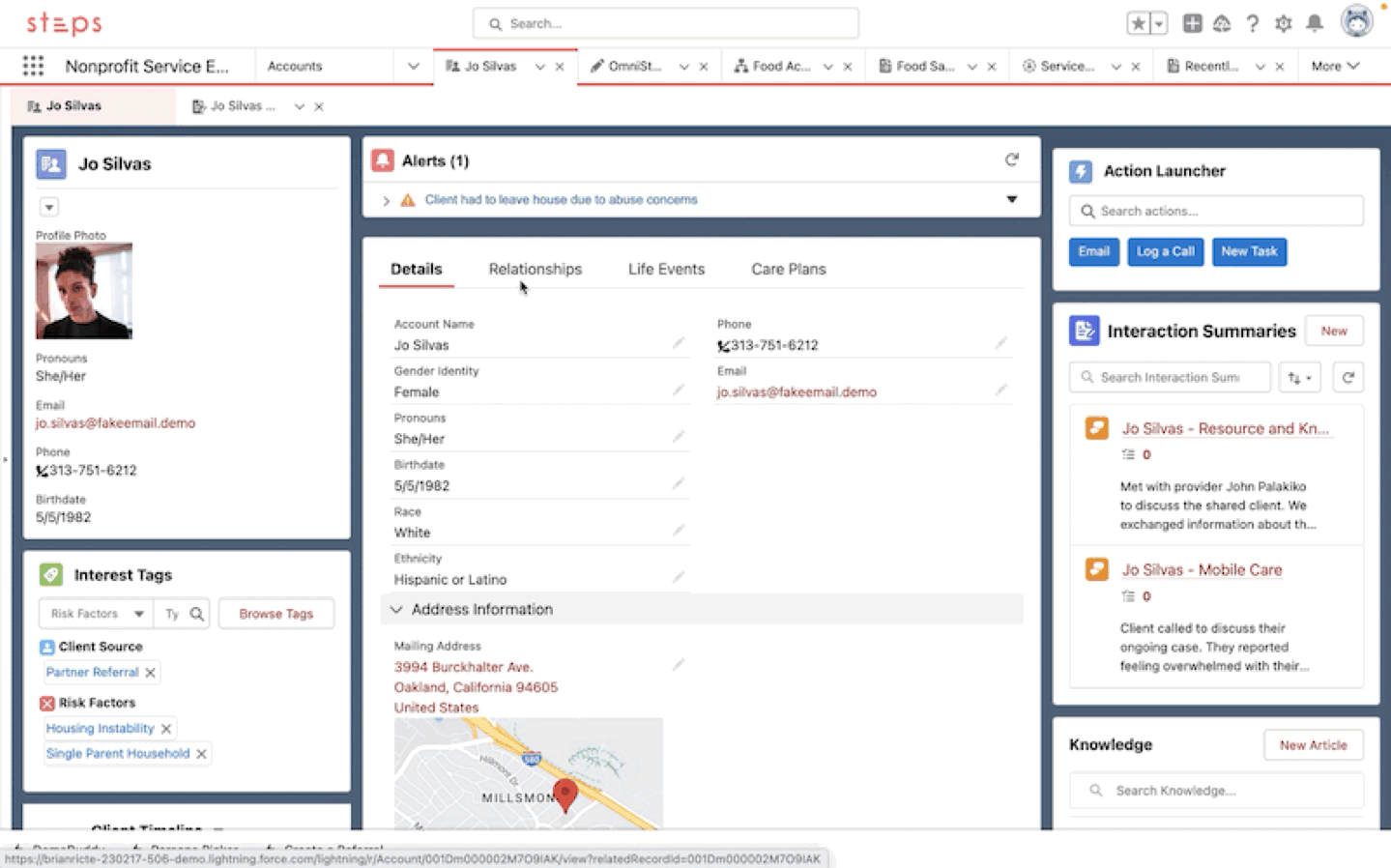This screenshot has height=868, width=1391.
Task: Edit the Mailing Address pencil
Action: [679, 665]
